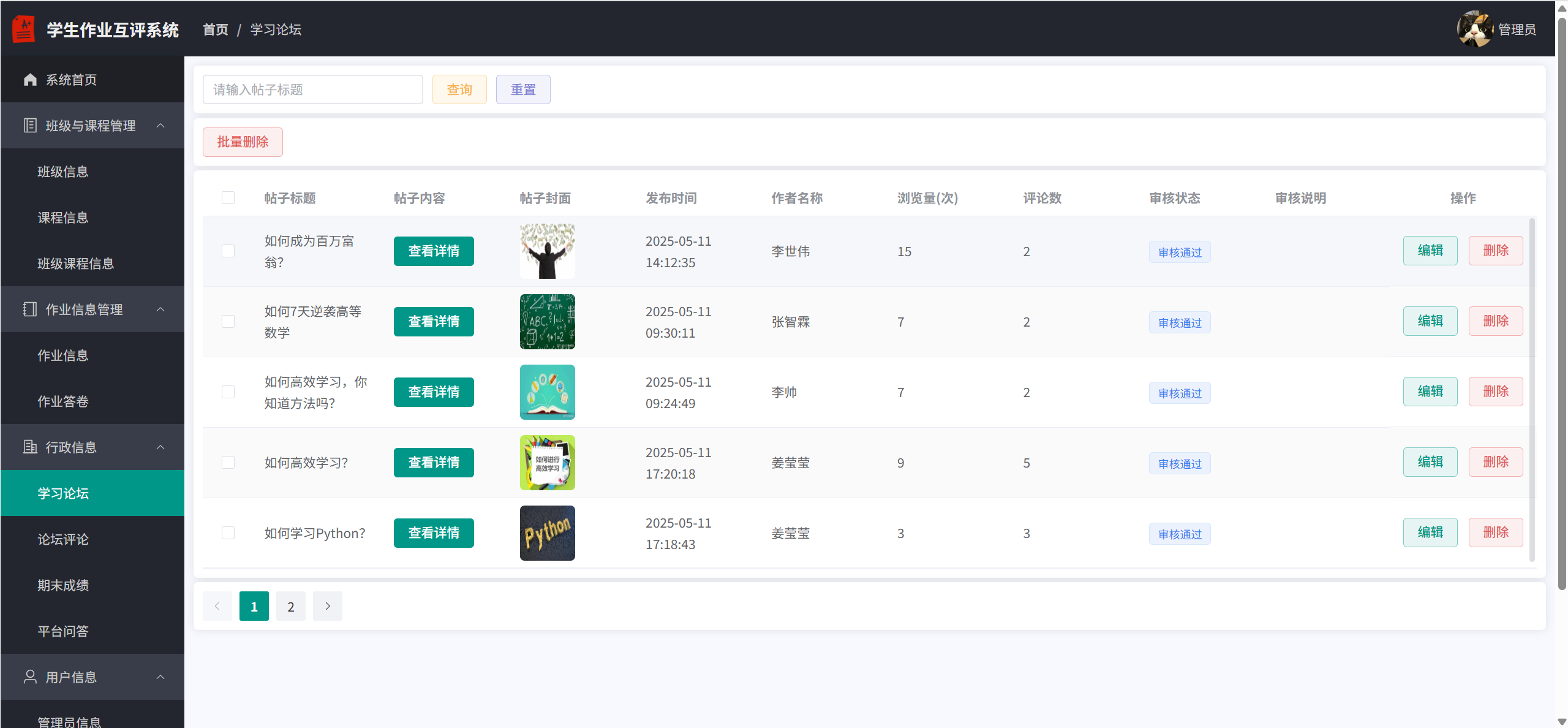Screen dimensions: 1568x728
Task: Click the admin avatar picture
Action: coord(1474,29)
